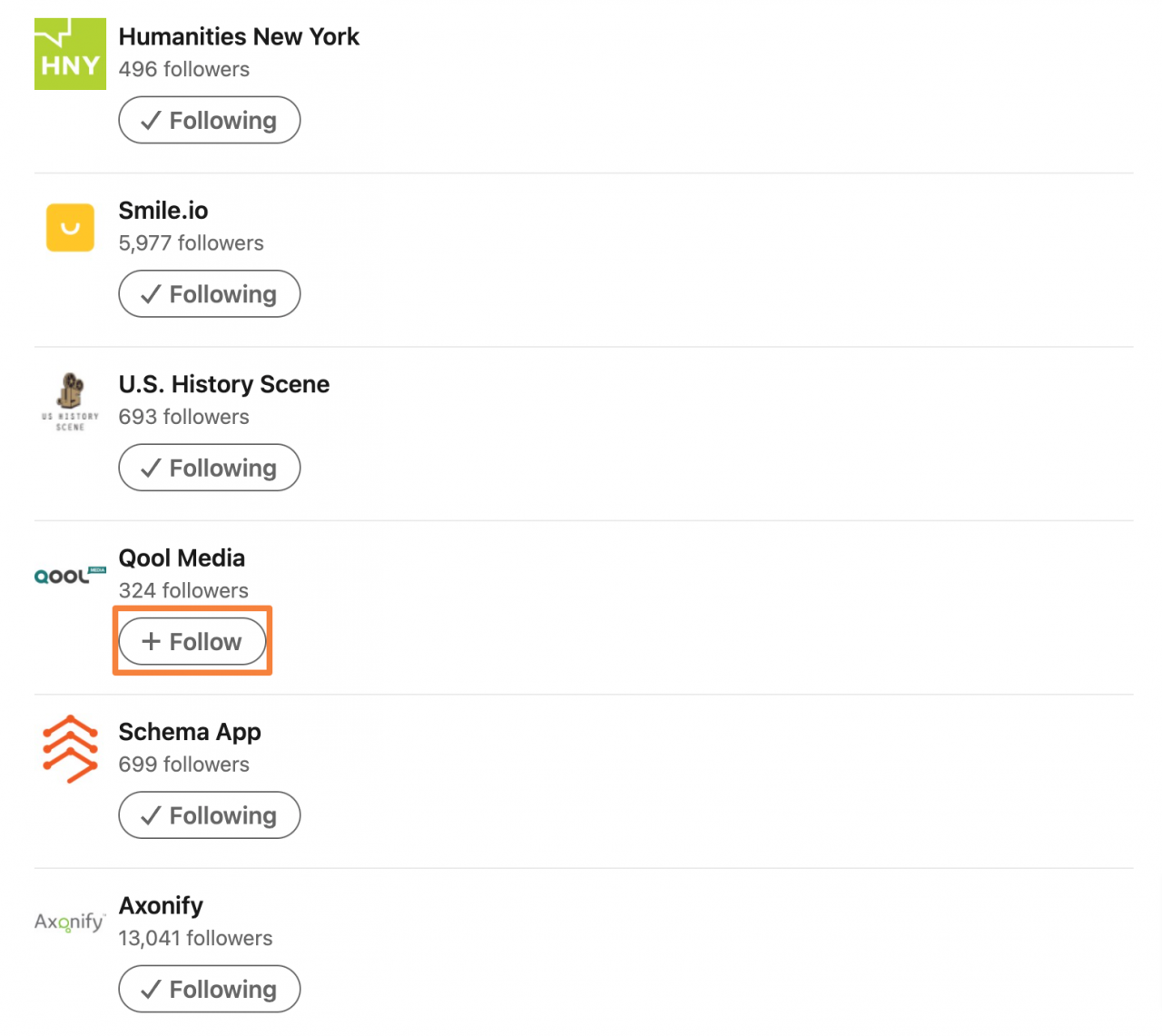The image size is (1162, 1036).
Task: Click the 13,041 followers text under Axonify
Action: coord(195,938)
